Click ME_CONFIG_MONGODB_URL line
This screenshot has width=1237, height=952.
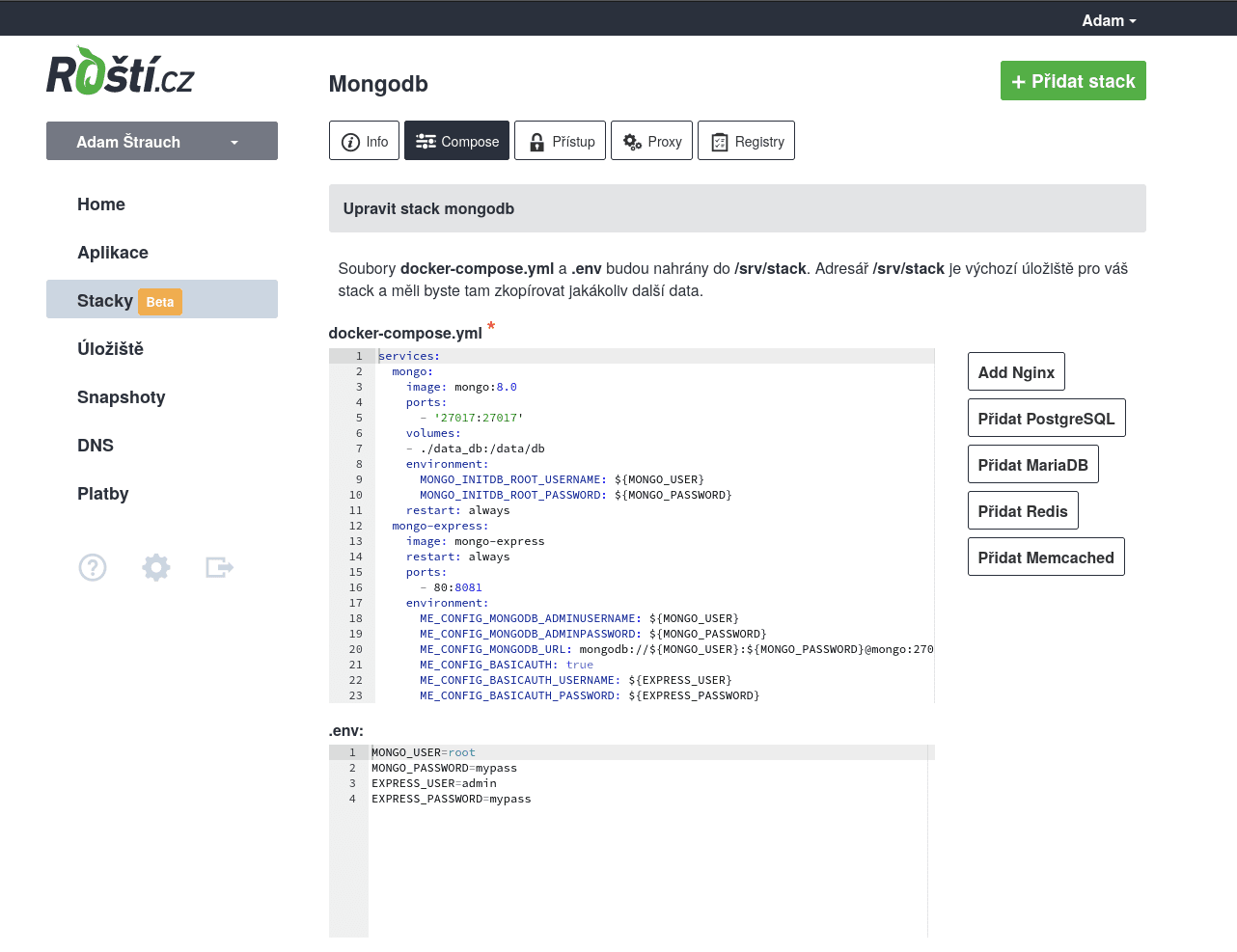click(x=676, y=649)
